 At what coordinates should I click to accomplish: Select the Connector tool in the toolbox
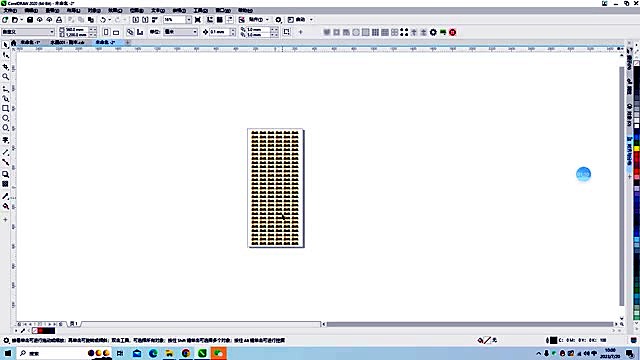[x=5, y=162]
